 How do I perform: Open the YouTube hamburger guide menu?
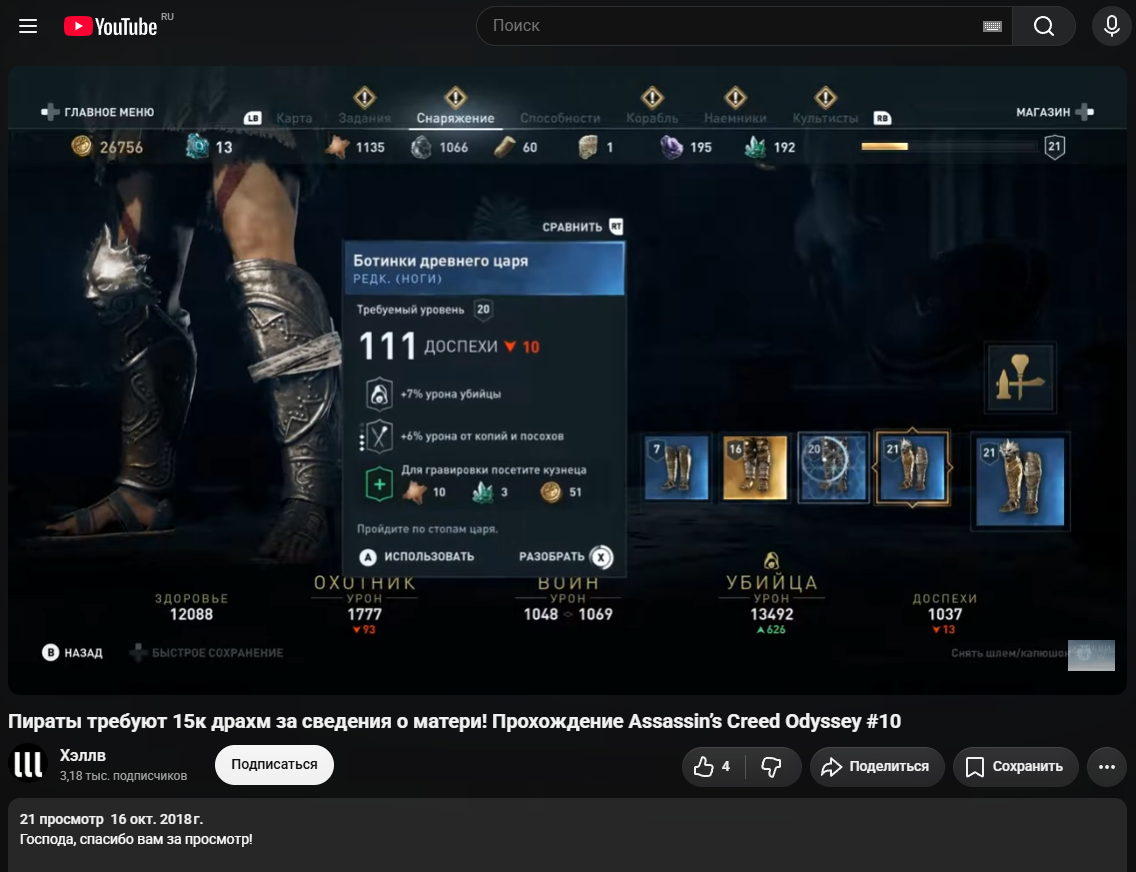click(28, 26)
